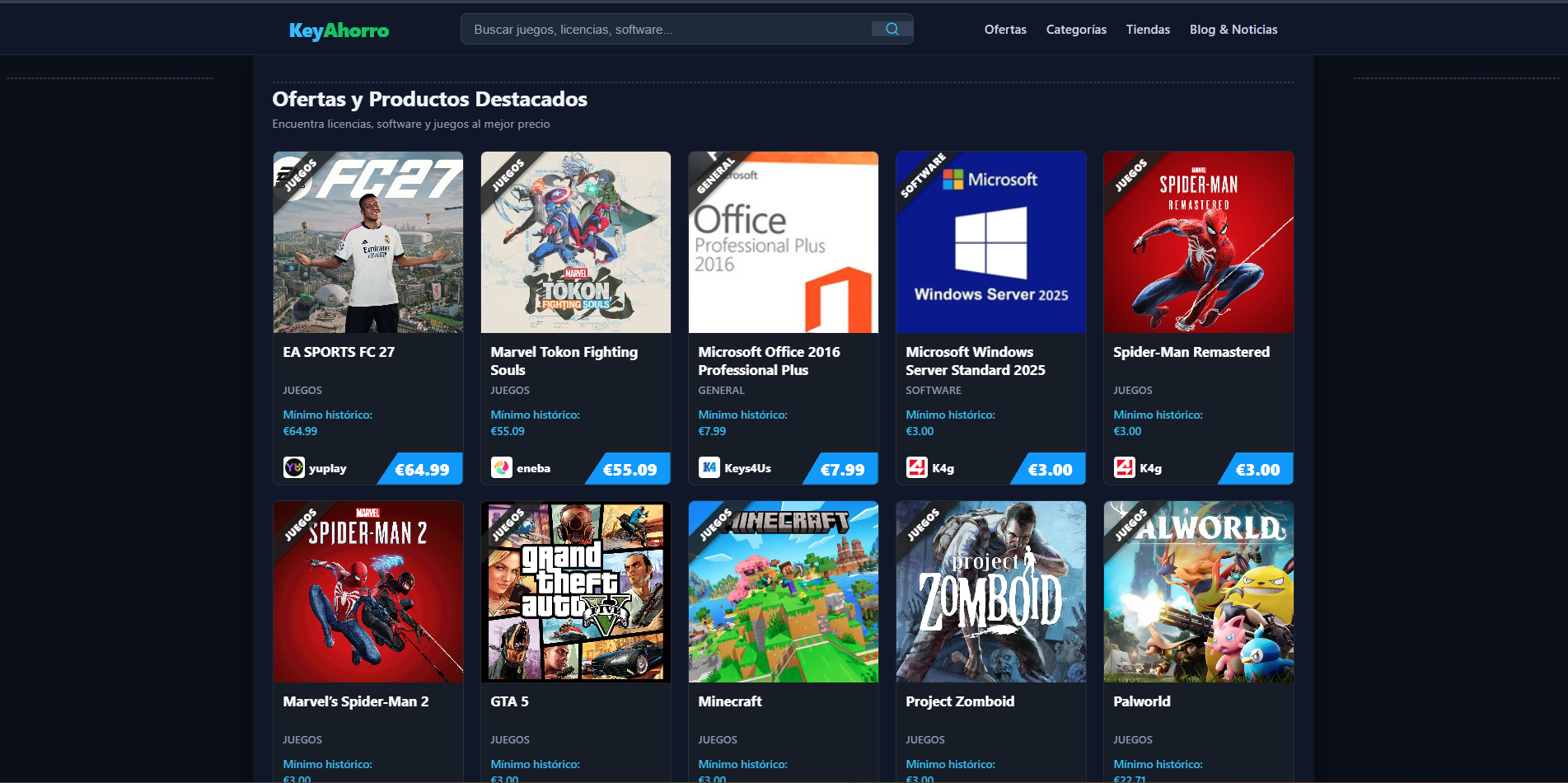The width and height of the screenshot is (1568, 783).
Task: Click the €64.99 price button
Action: point(421,469)
